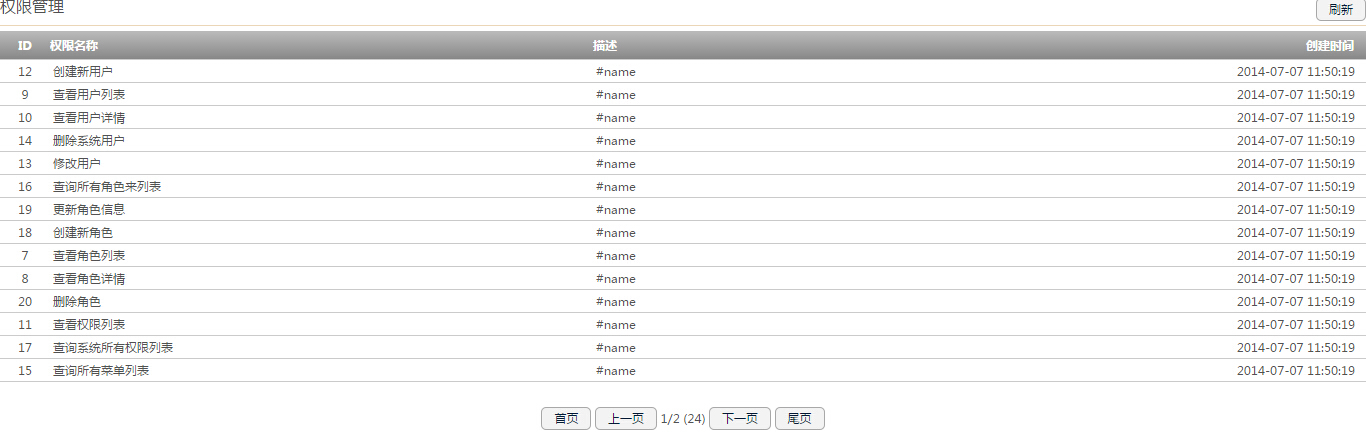This screenshot has width=1366, height=440.
Task: Select the 删除系统用户 permission
Action: [x=683, y=141]
